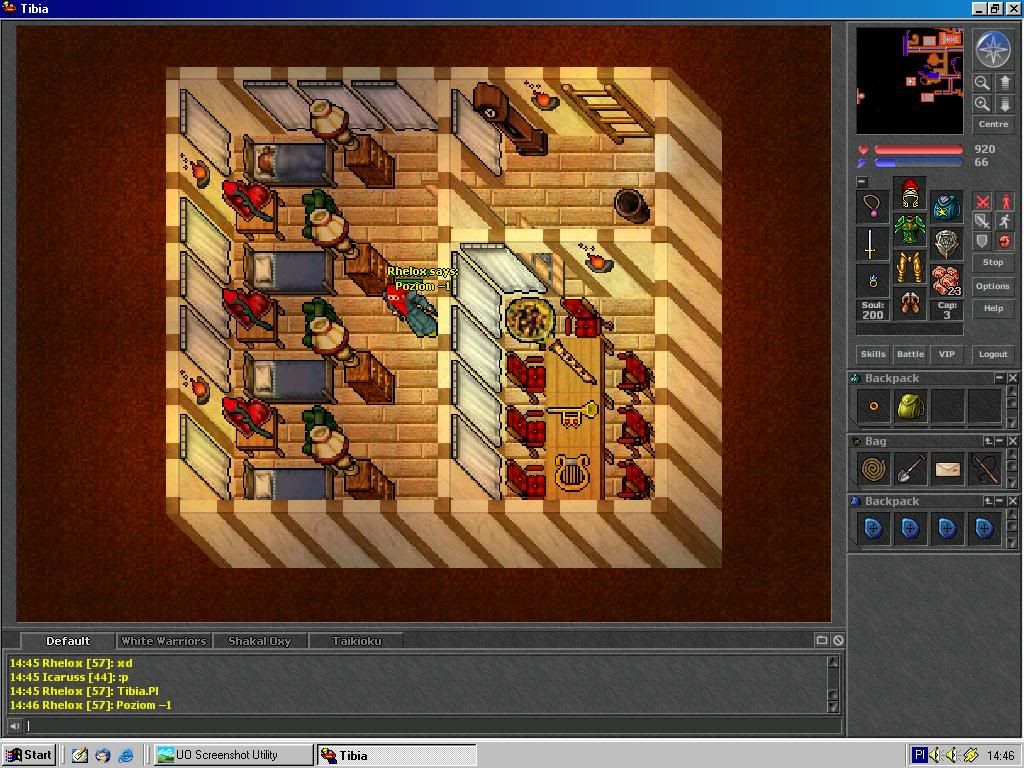
Task: Switch to UO Screenshot Utility in taskbar
Action: tap(233, 755)
